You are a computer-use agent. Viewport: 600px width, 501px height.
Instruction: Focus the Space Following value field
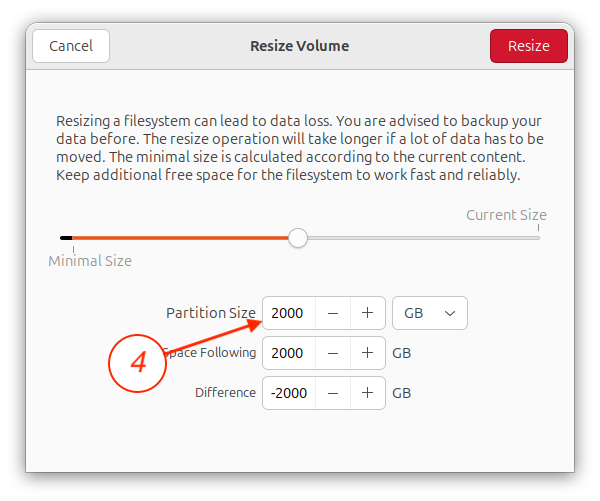pyautogui.click(x=289, y=353)
